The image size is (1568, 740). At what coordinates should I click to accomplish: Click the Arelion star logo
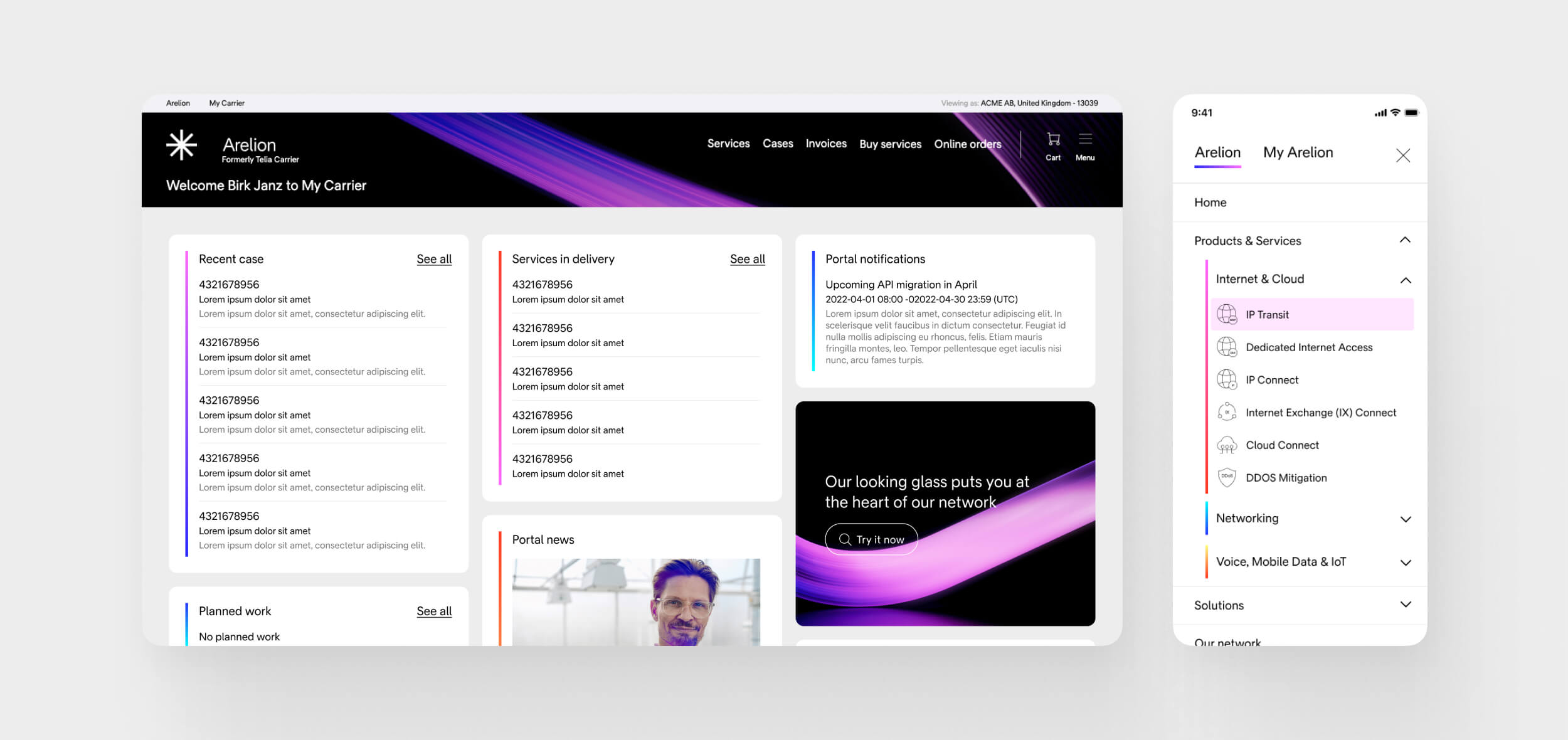click(181, 145)
